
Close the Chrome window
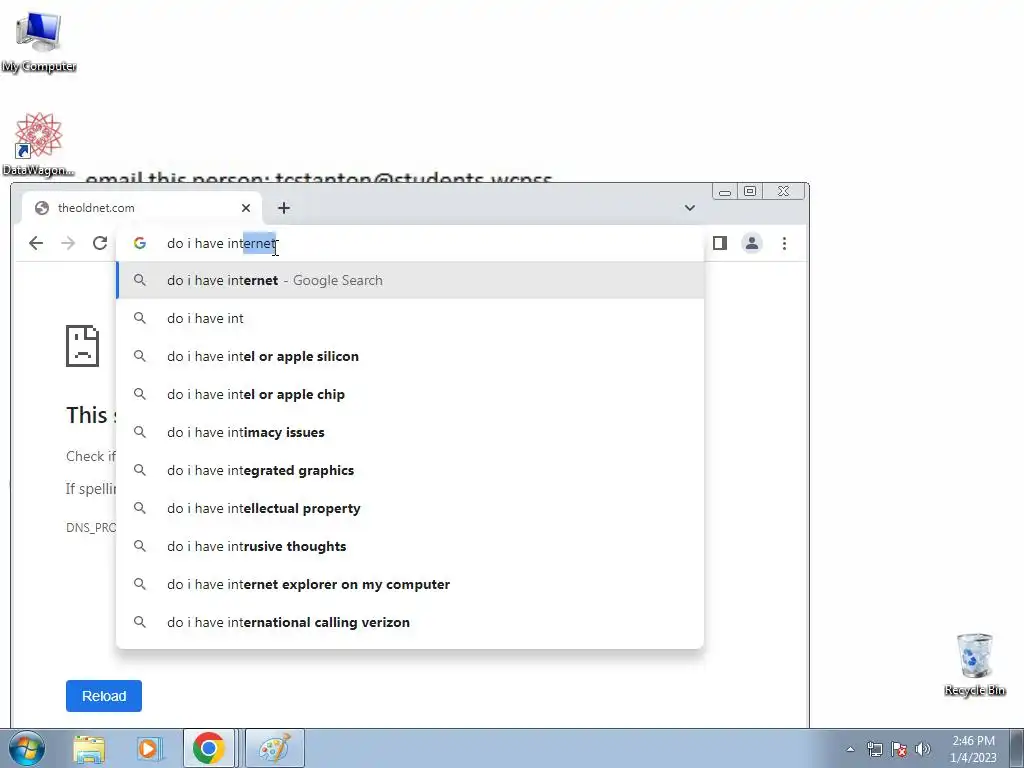(x=783, y=191)
